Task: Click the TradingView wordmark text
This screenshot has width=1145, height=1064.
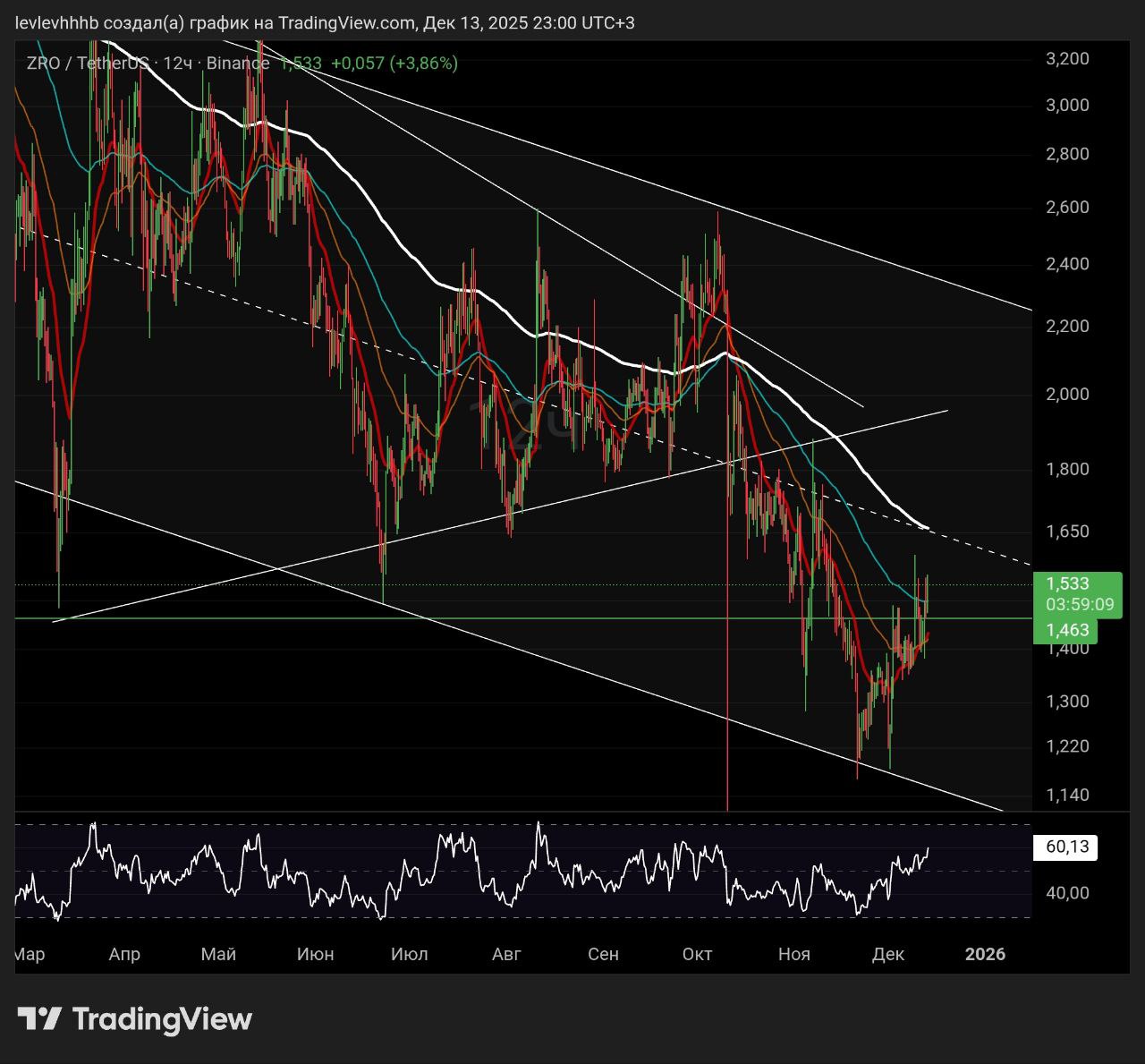Action: 162,1019
